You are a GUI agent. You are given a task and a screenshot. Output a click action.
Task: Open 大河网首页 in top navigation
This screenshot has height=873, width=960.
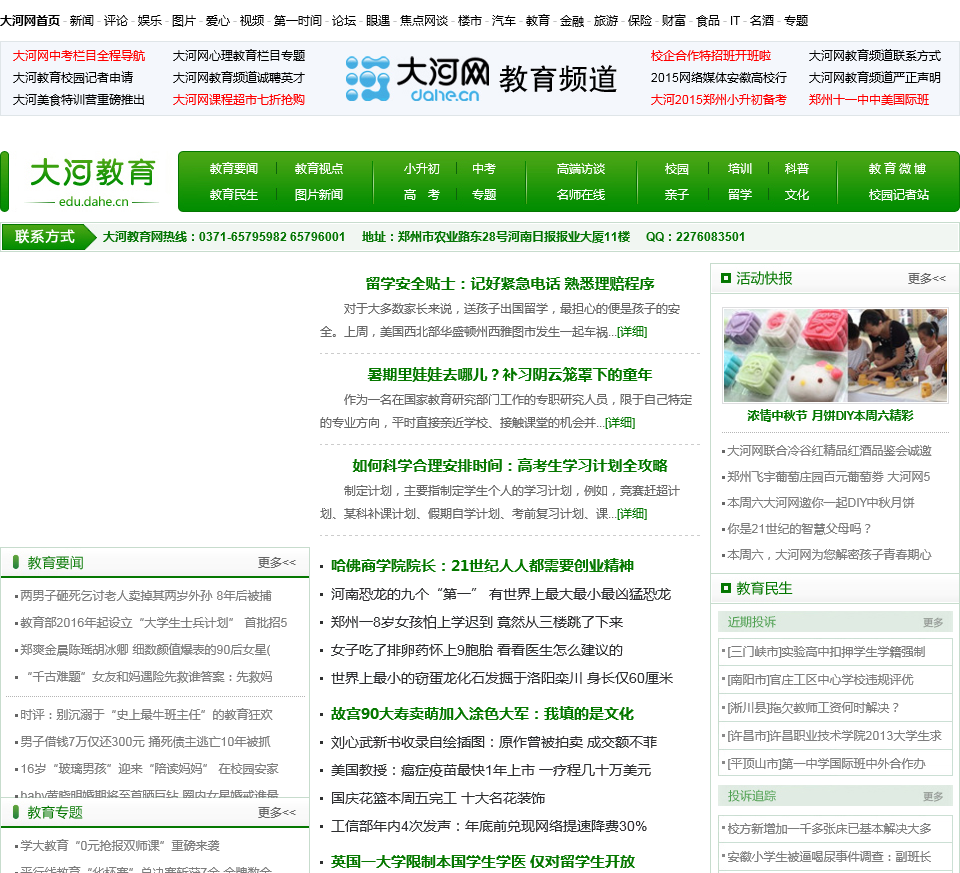pyautogui.click(x=30, y=21)
